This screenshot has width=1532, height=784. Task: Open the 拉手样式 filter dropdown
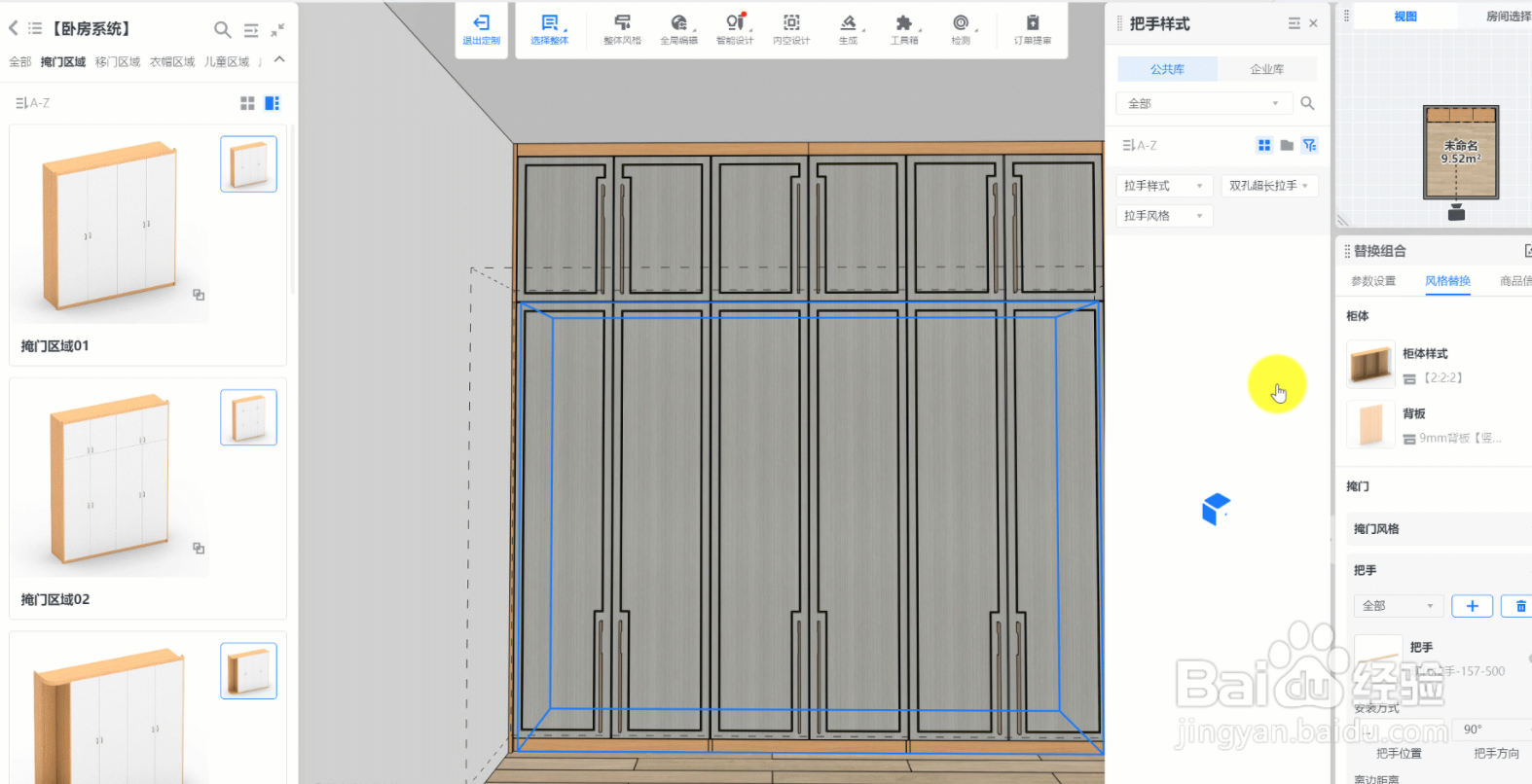pos(1164,186)
